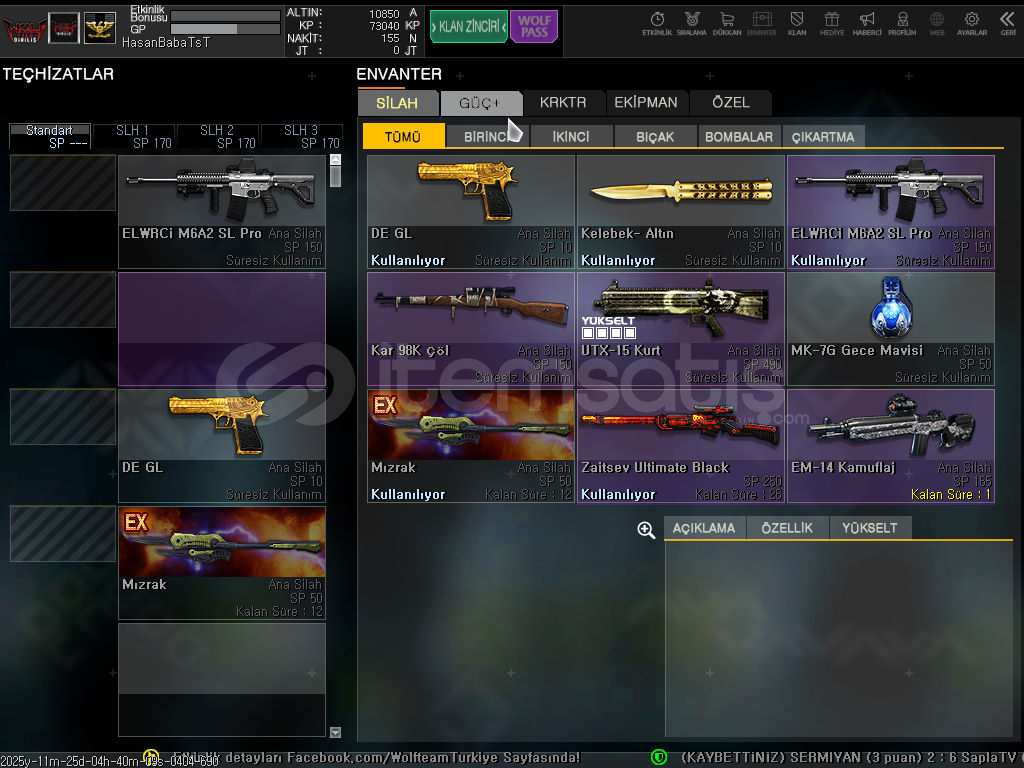
Task: Select Mızrak EX item in inventory
Action: (471, 446)
